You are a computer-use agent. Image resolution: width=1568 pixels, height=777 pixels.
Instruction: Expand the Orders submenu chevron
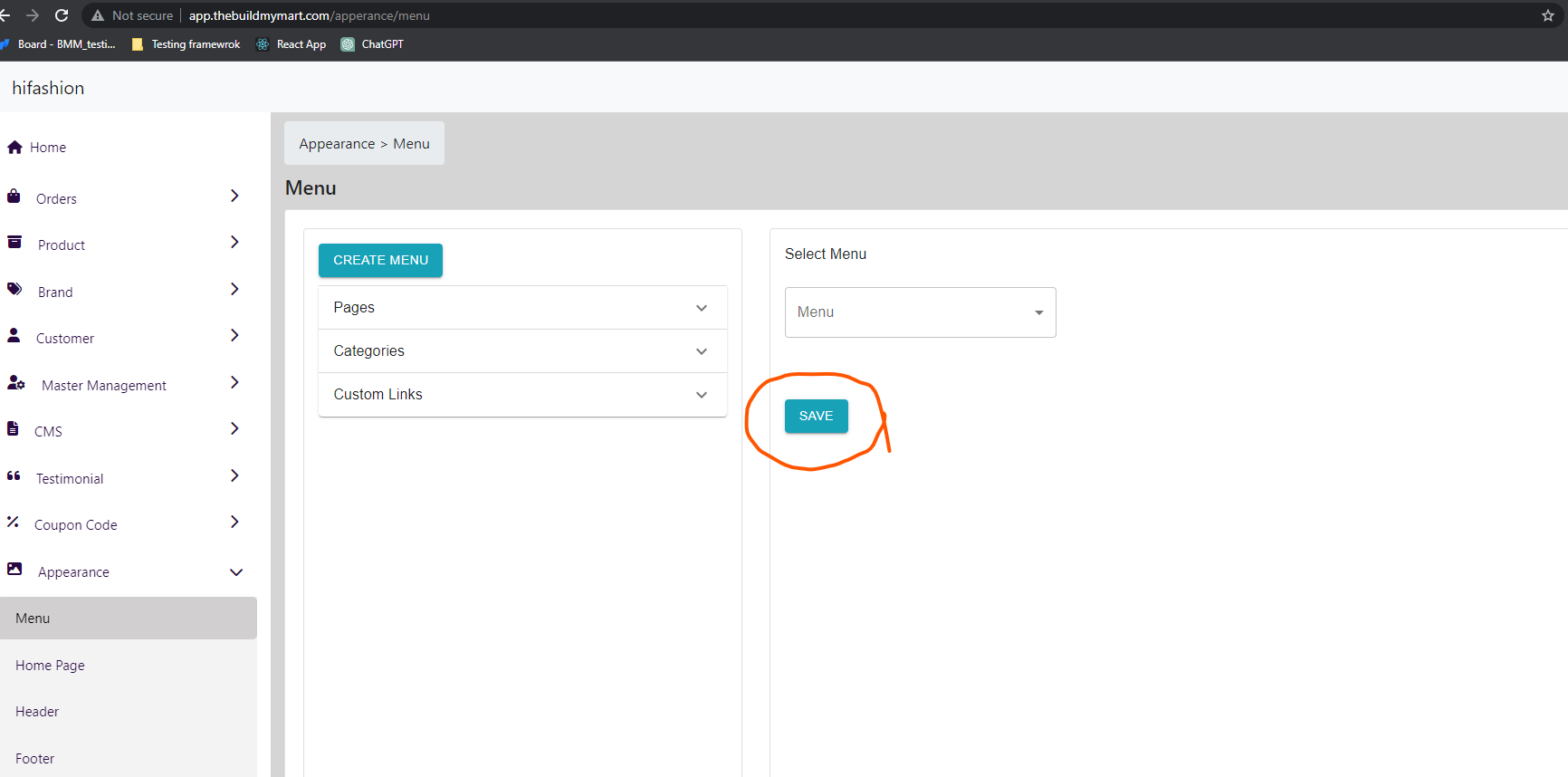tap(234, 196)
